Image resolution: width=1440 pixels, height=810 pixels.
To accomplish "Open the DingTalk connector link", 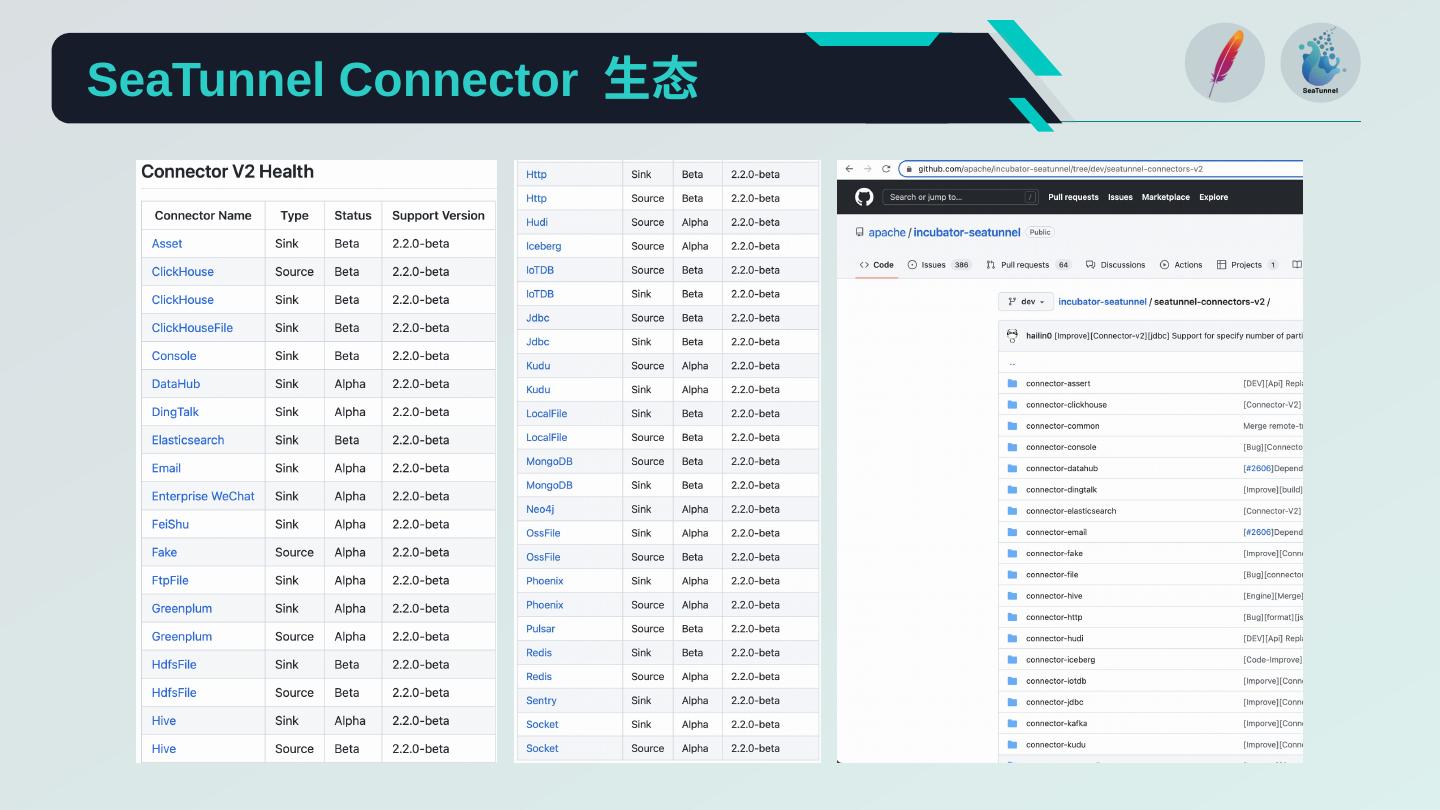I will coord(175,411).
